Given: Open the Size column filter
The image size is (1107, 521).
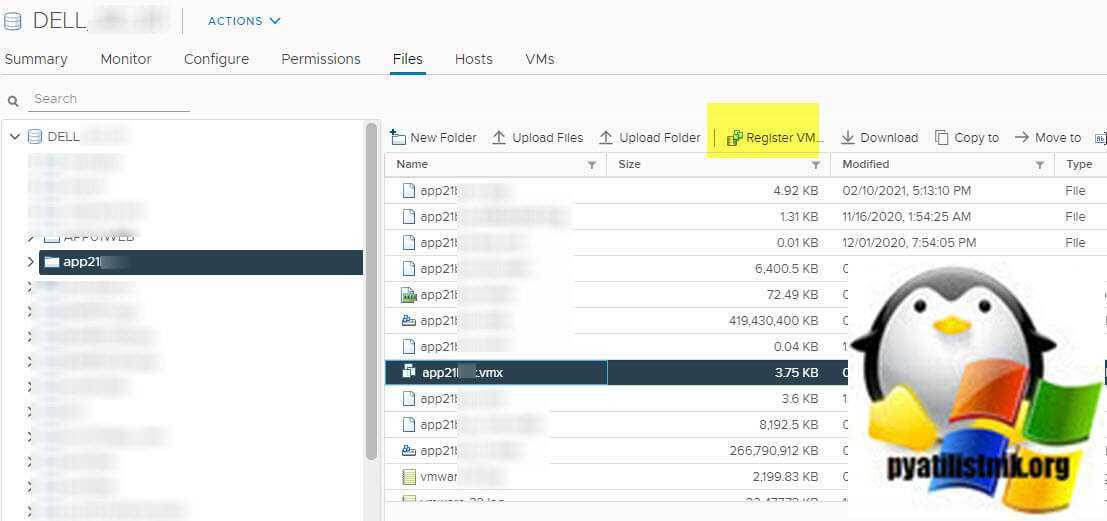Looking at the screenshot, I should (816, 165).
